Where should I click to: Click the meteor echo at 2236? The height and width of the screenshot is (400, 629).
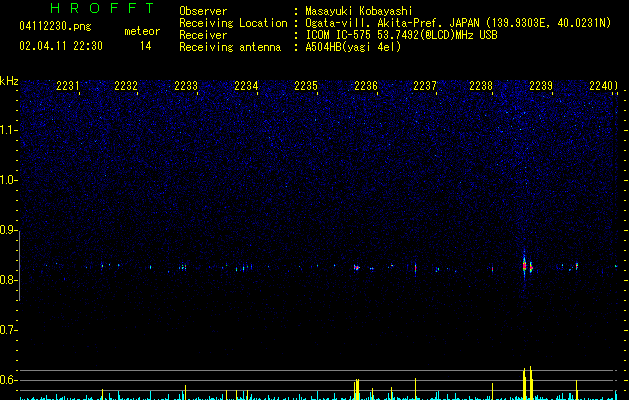click(356, 267)
